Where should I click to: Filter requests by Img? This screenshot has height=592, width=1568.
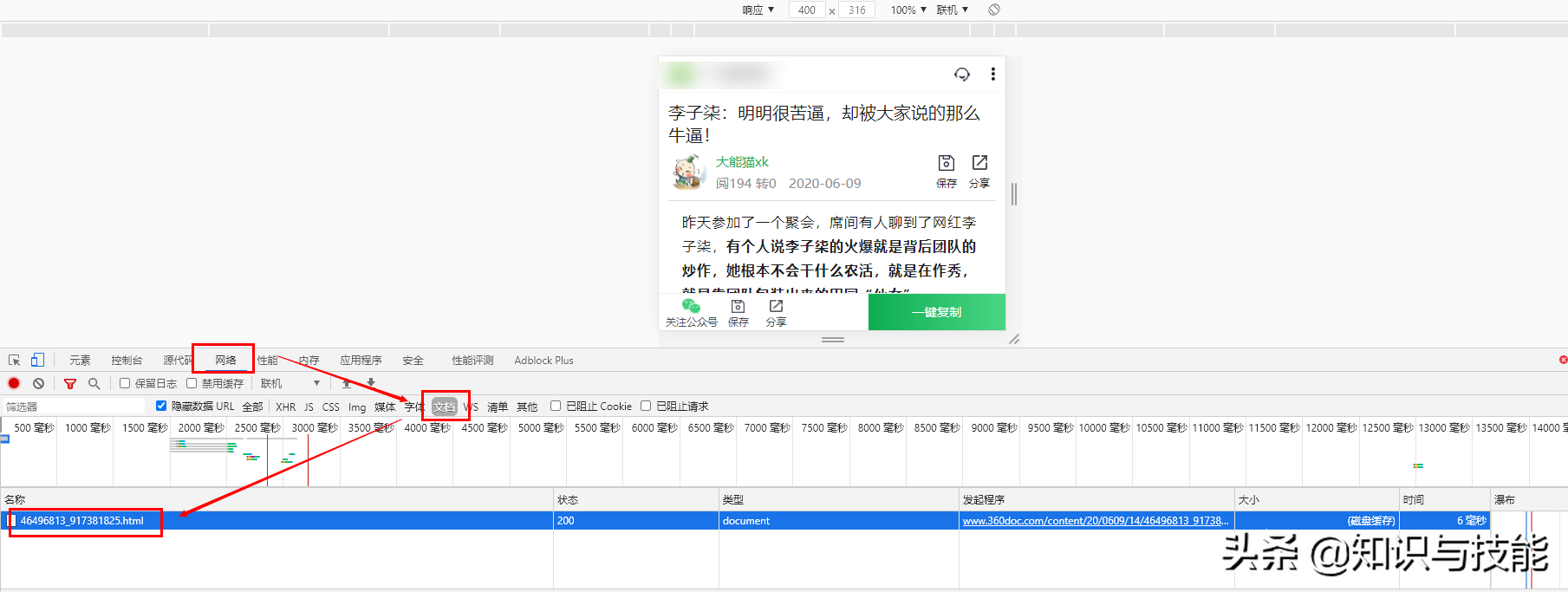click(357, 407)
